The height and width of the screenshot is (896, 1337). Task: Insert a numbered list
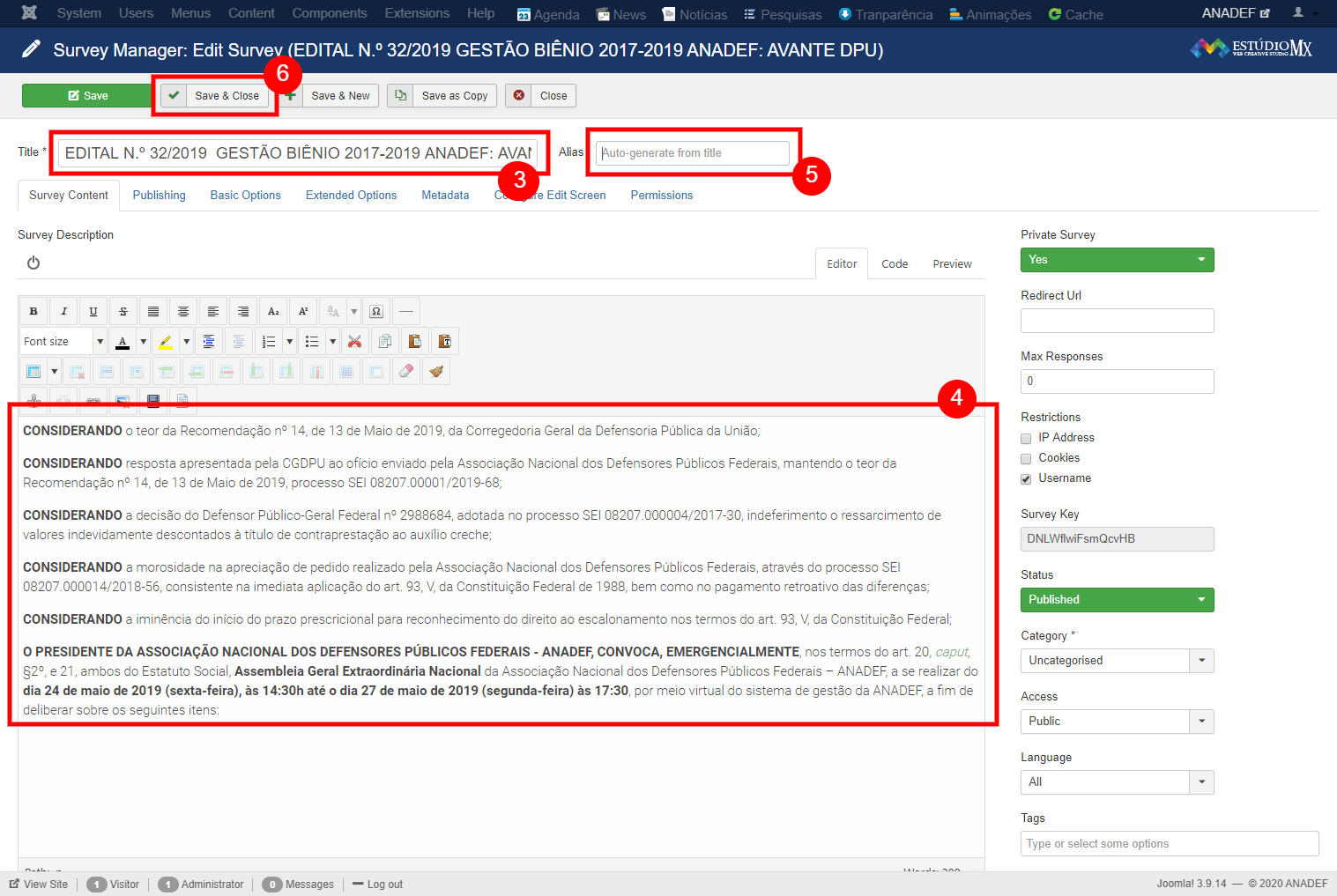269,342
